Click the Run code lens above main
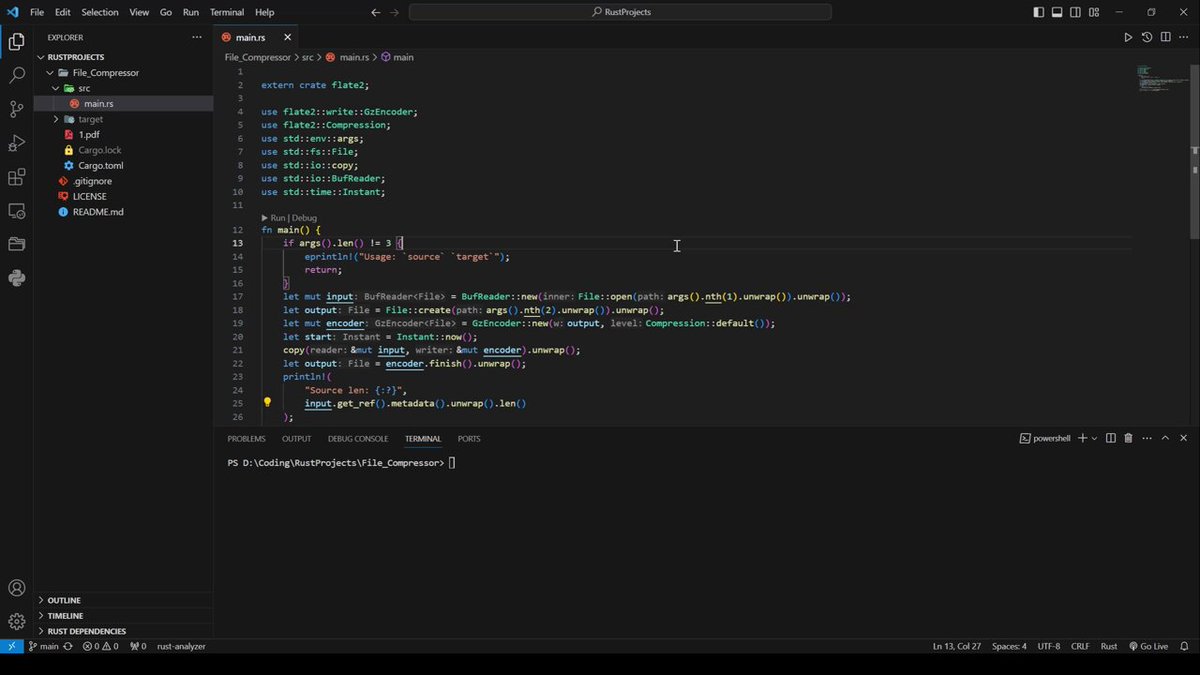Viewport: 1200px width, 675px height. 277,217
